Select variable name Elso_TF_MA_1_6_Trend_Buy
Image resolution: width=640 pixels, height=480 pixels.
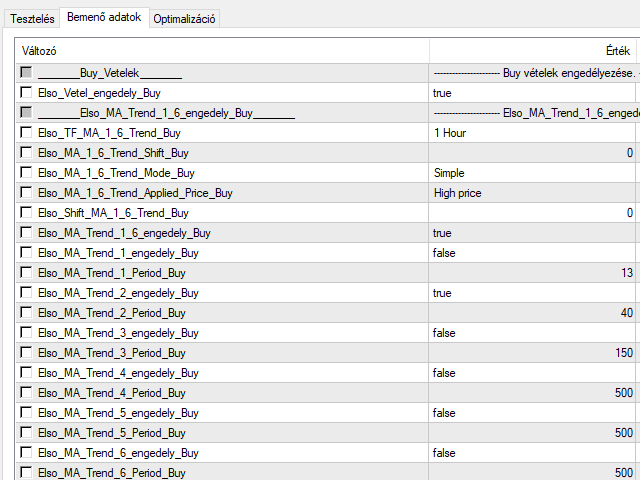[x=109, y=133]
